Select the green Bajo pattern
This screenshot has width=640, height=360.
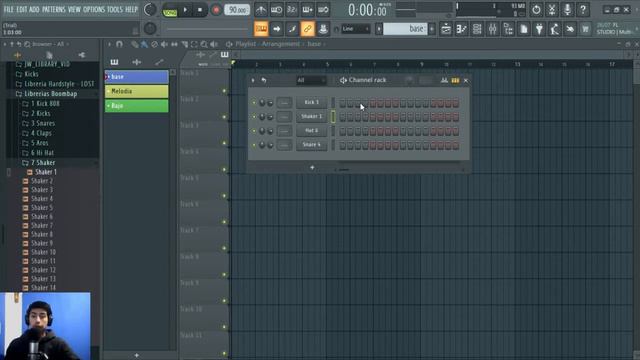pos(137,106)
